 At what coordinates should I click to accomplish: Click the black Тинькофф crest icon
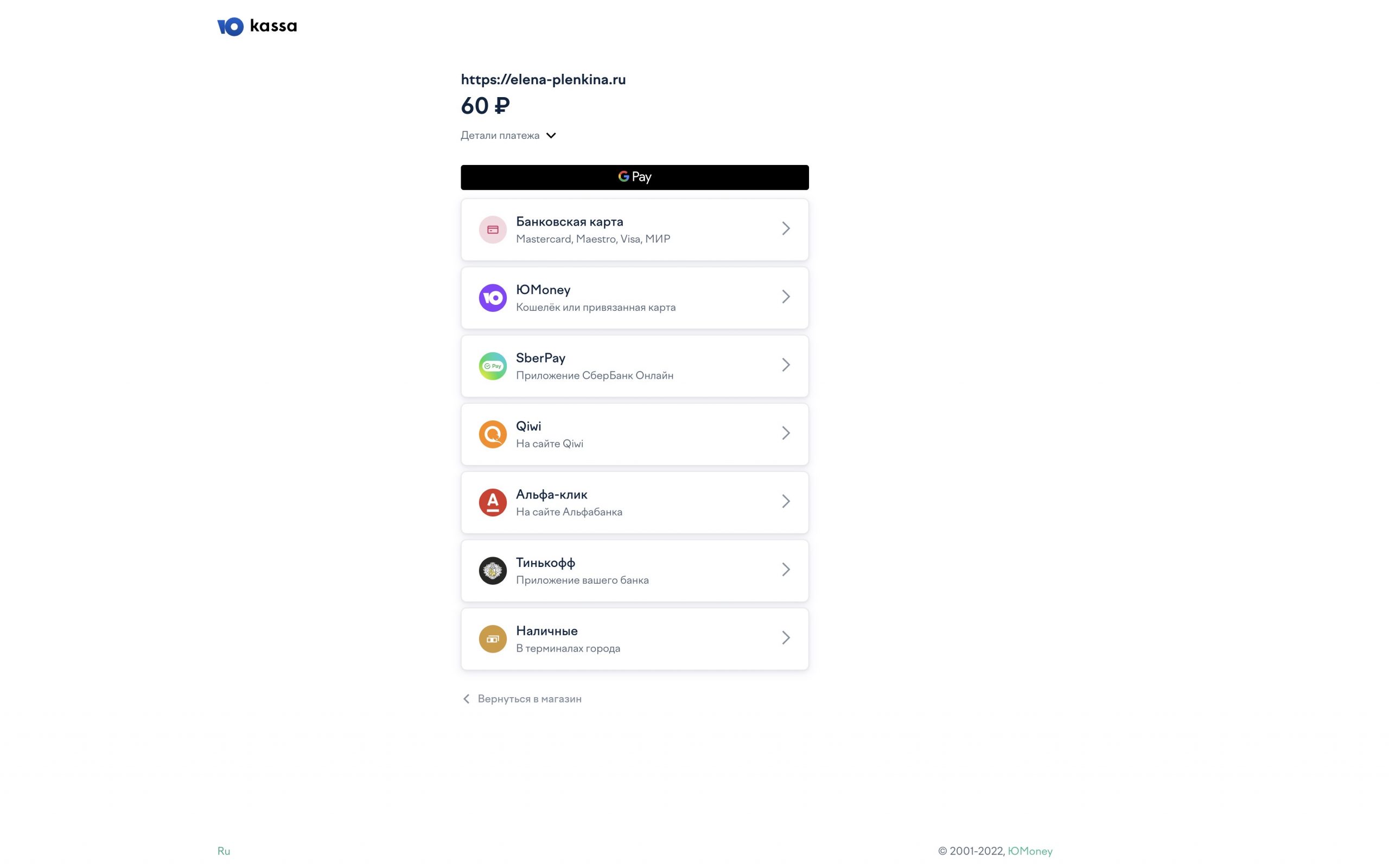(493, 571)
